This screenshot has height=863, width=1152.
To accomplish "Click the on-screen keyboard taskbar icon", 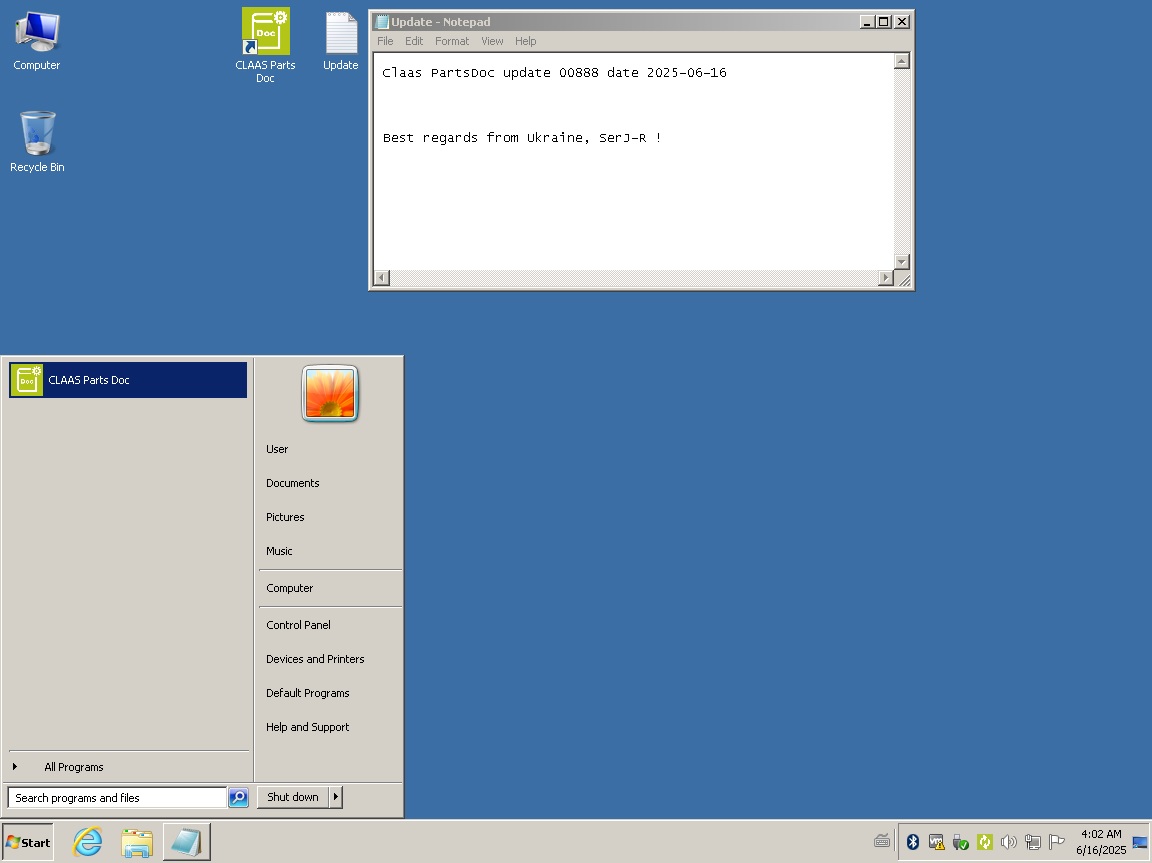I will [x=882, y=842].
